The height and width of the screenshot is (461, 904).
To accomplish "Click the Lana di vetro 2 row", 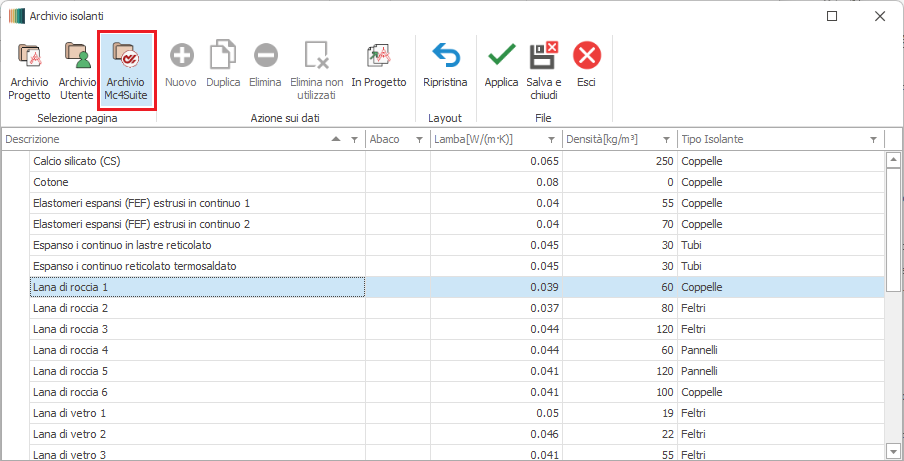I will 197,434.
